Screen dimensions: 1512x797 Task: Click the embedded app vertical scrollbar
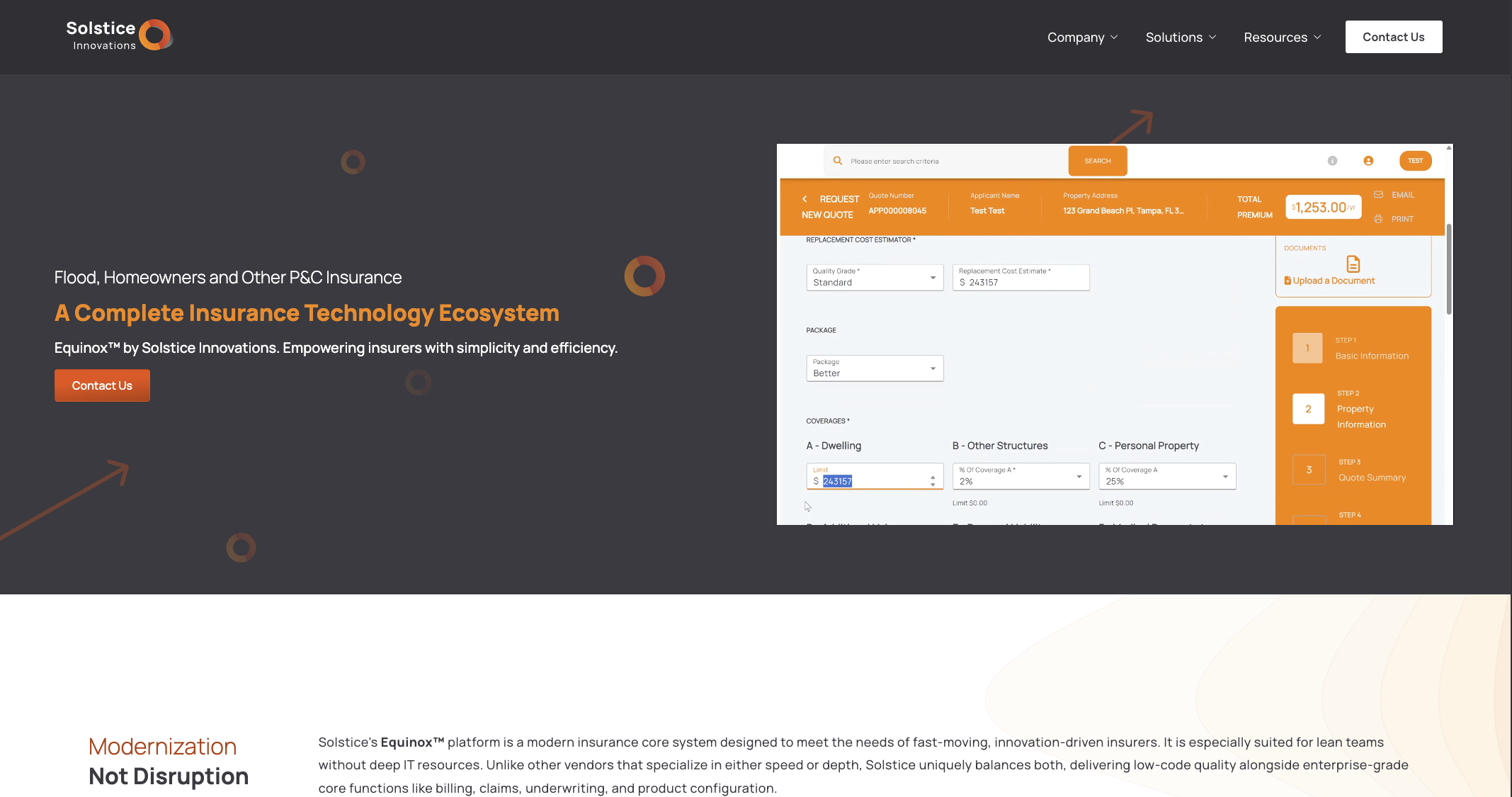[1449, 269]
